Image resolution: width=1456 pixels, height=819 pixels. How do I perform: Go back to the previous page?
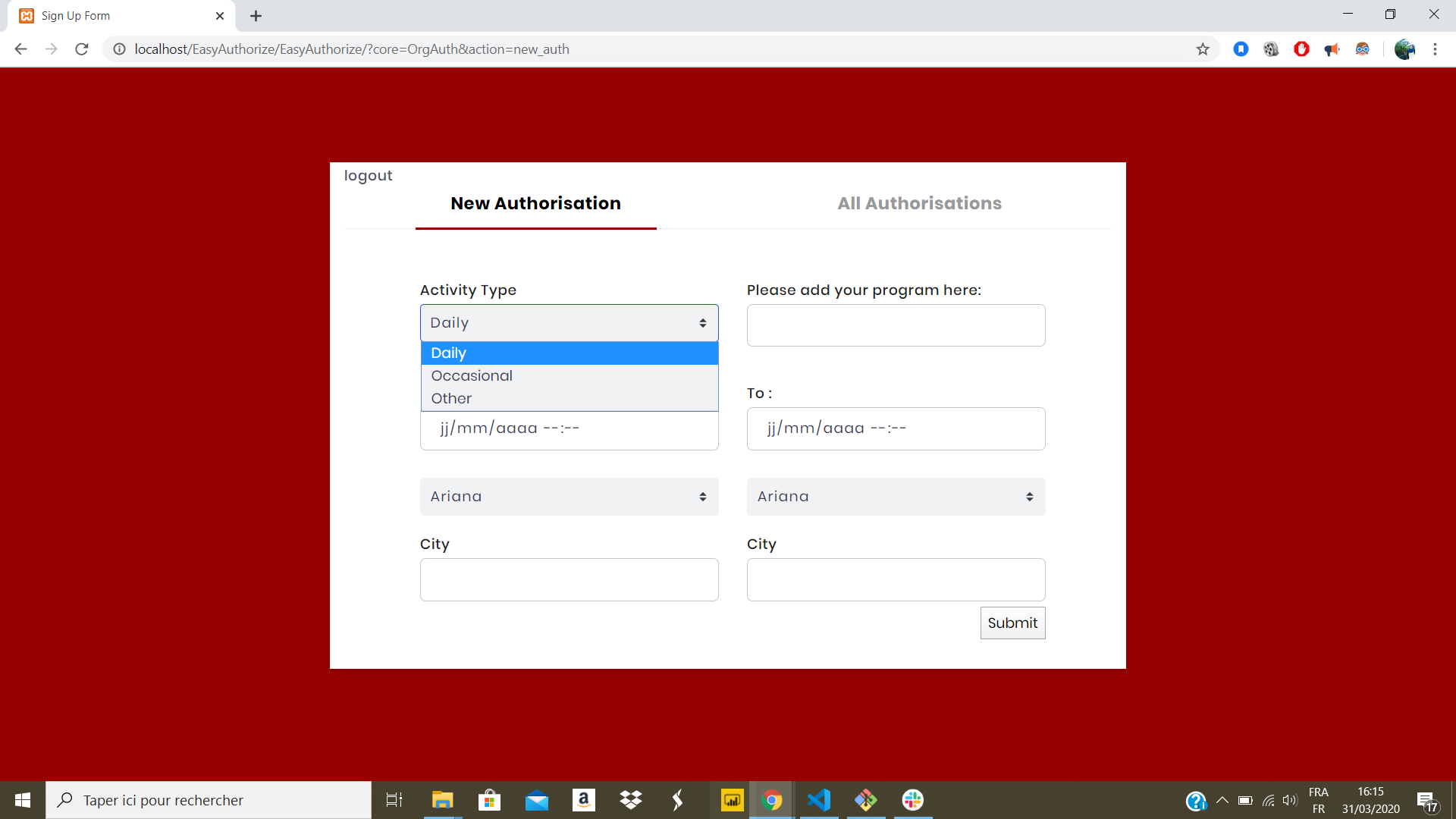point(20,49)
